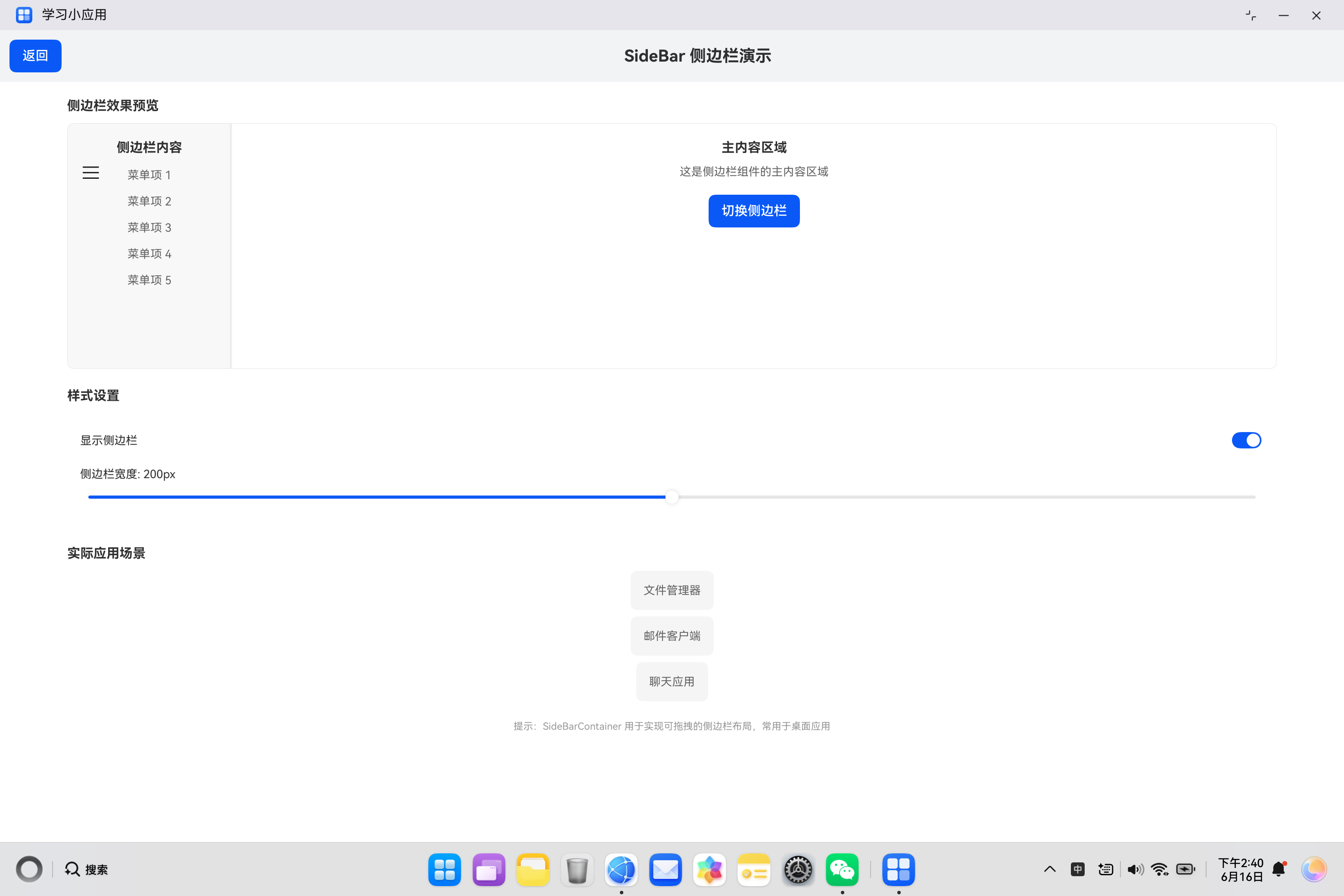Select 菜单项 2 in the sidebar
Viewport: 1344px width, 896px height.
(149, 201)
